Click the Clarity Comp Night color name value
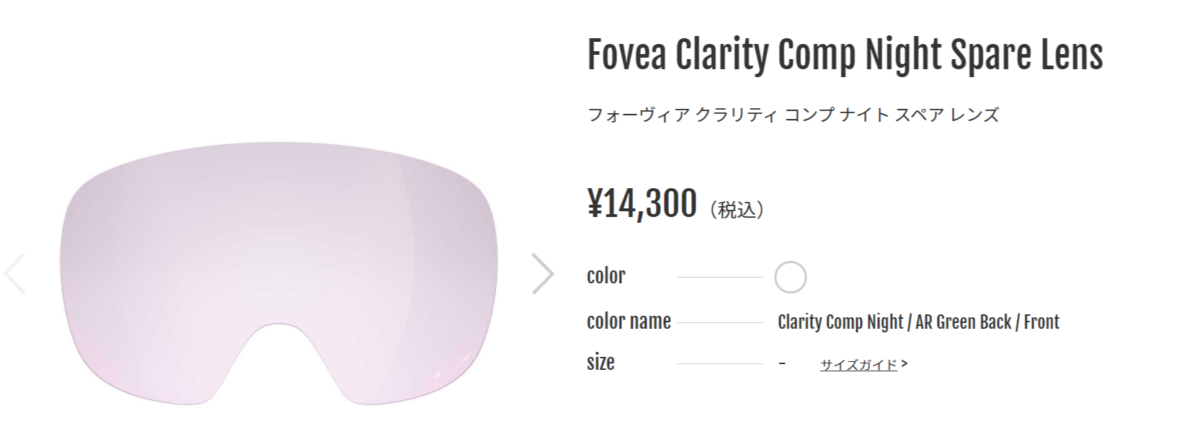Viewport: 1200px width, 429px height. (918, 322)
